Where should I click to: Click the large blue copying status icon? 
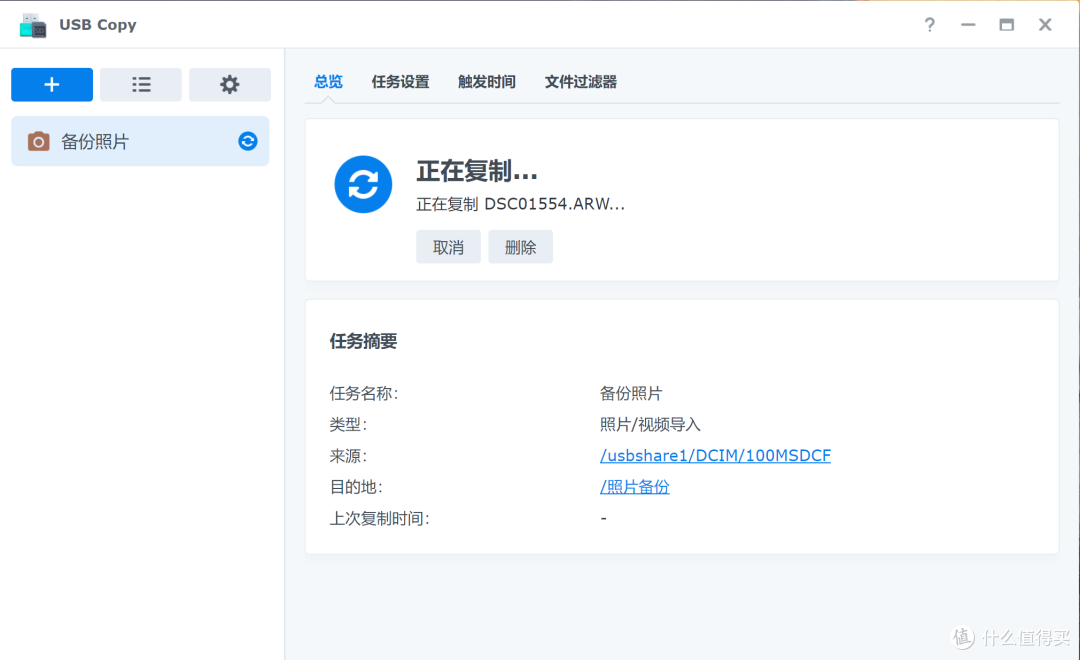[363, 185]
